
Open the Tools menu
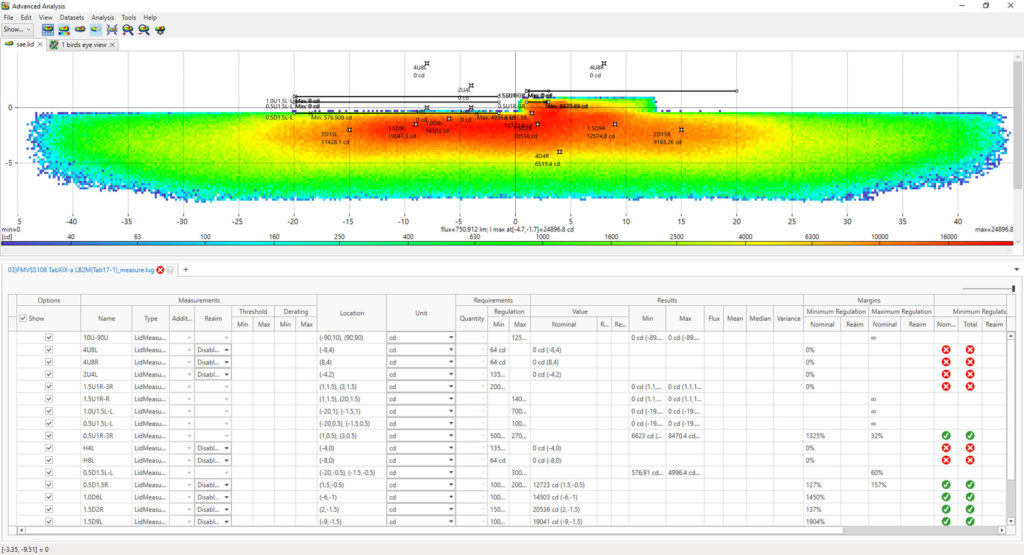pos(129,18)
